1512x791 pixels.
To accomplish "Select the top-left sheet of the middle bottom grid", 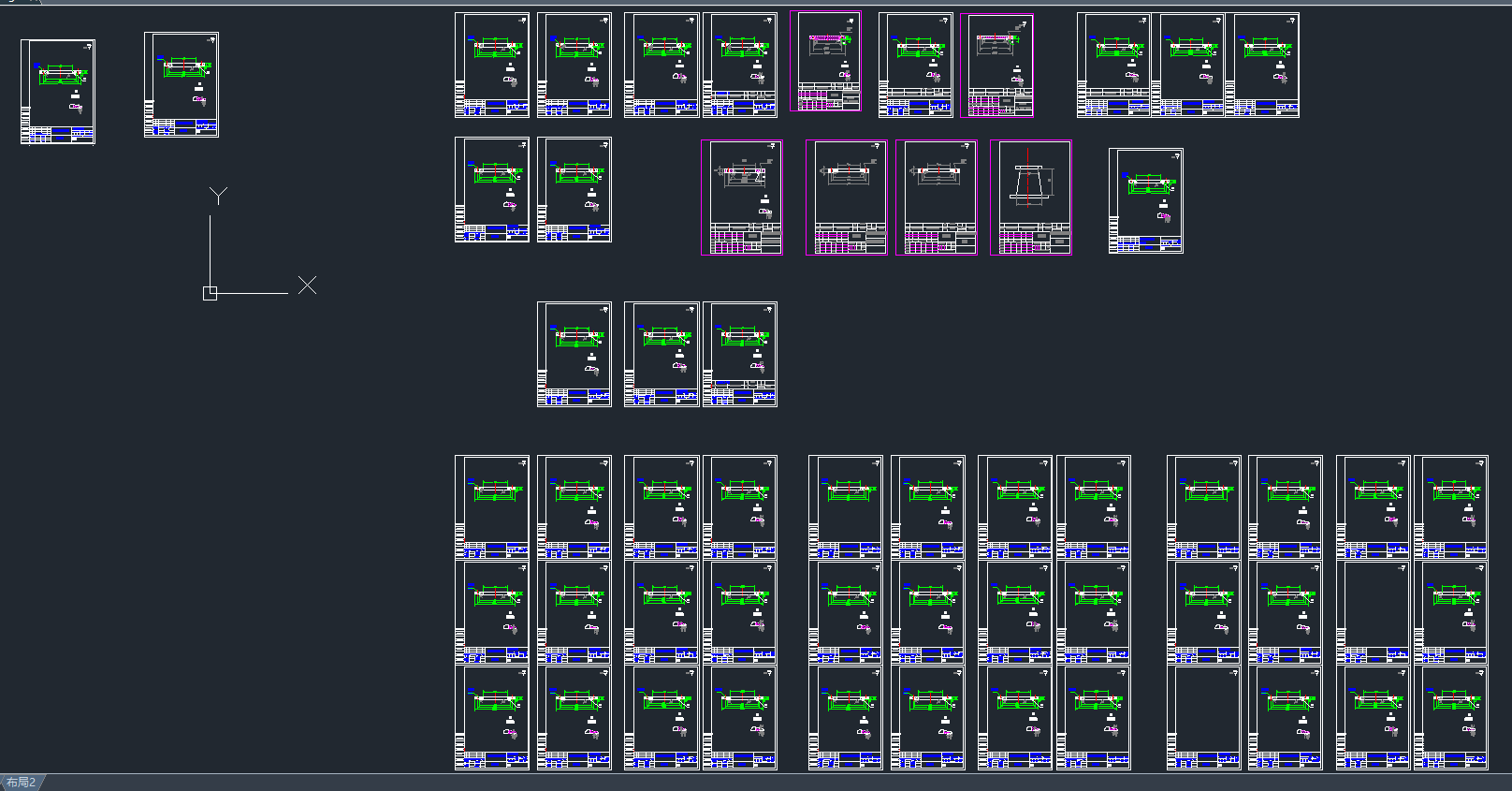I will pos(846,507).
